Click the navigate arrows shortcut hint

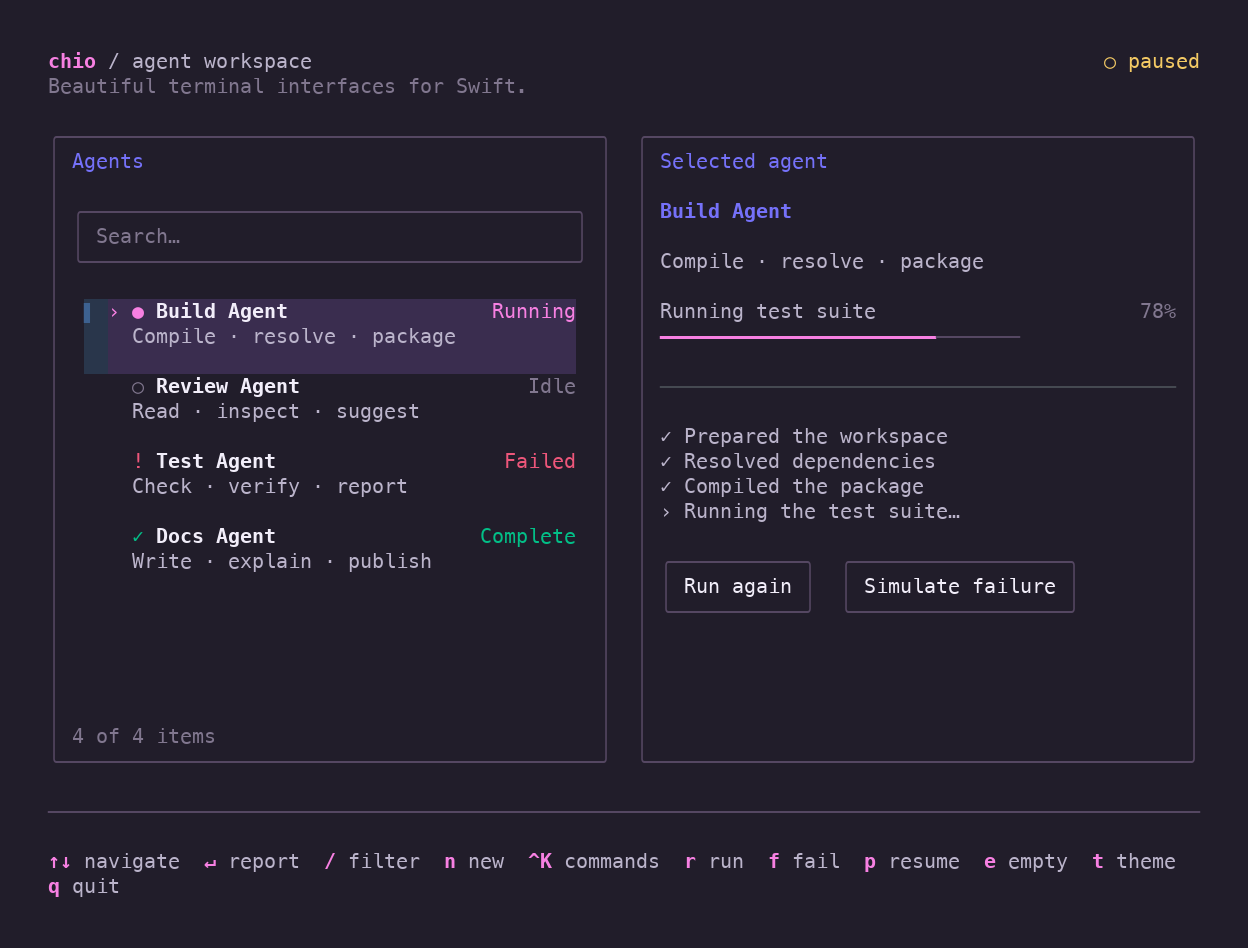[114, 862]
